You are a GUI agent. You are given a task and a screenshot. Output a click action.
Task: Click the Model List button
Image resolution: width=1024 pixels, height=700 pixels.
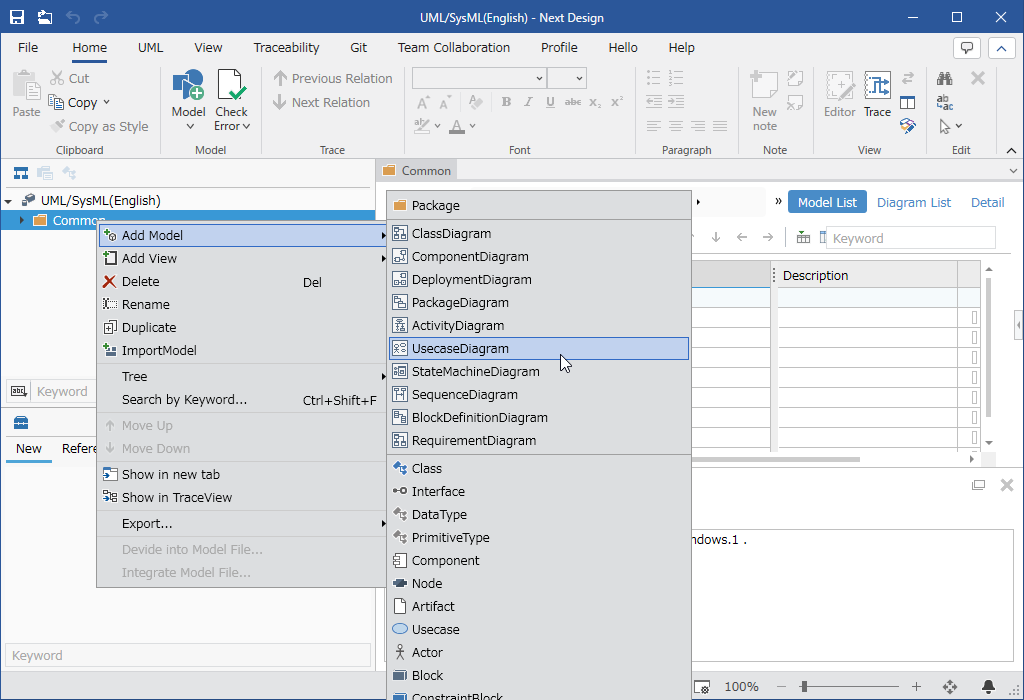click(x=827, y=202)
